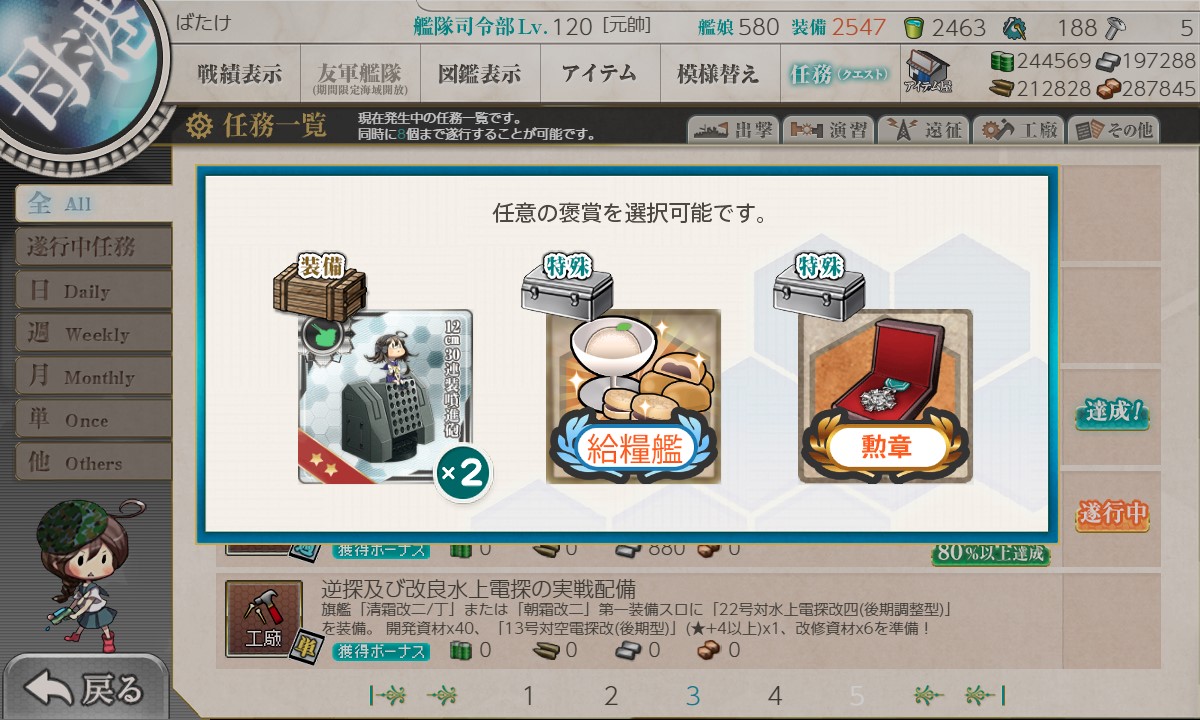Go to the last quest page
Image resolution: width=1200 pixels, height=720 pixels.
pos(984,695)
